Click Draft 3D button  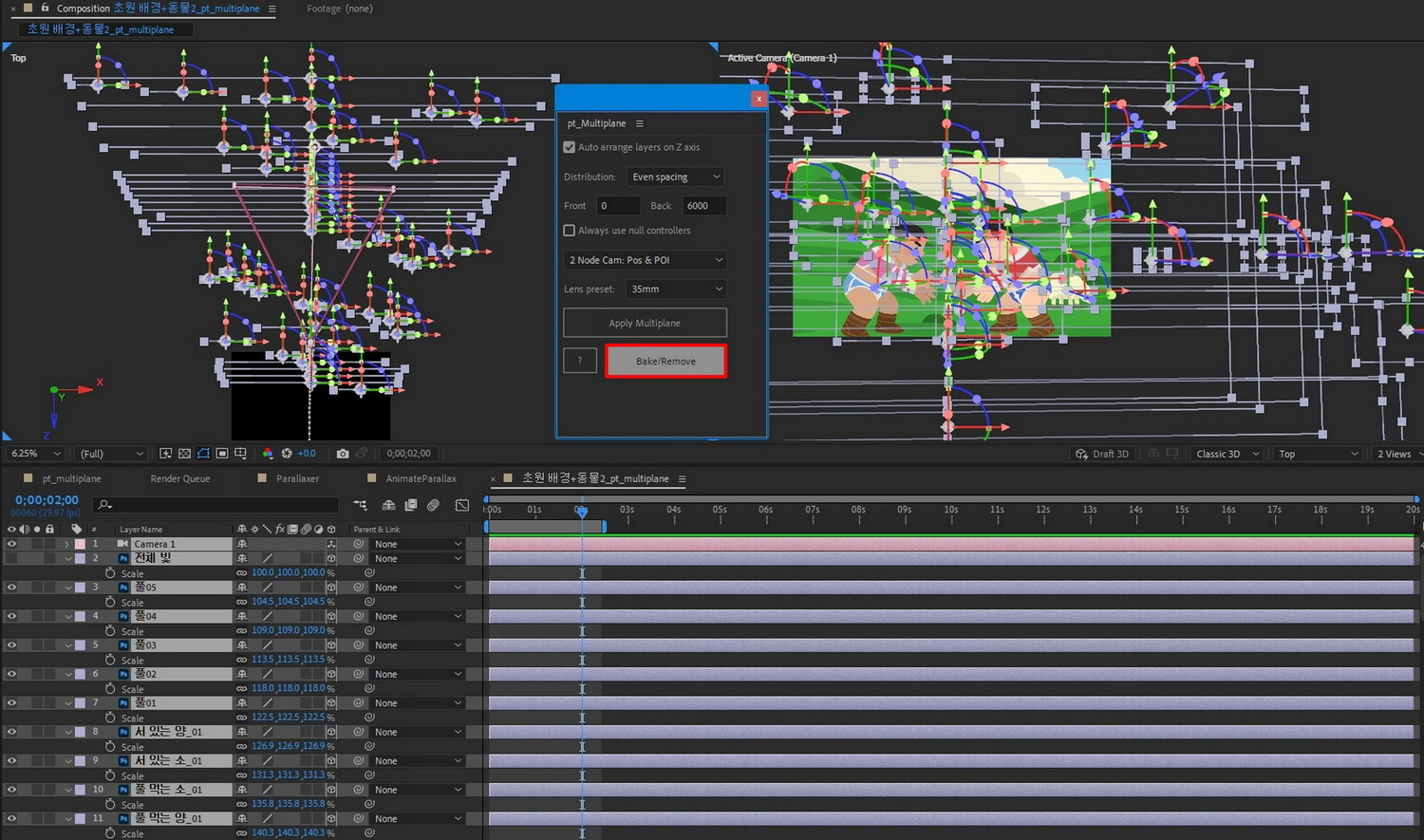tap(1102, 454)
